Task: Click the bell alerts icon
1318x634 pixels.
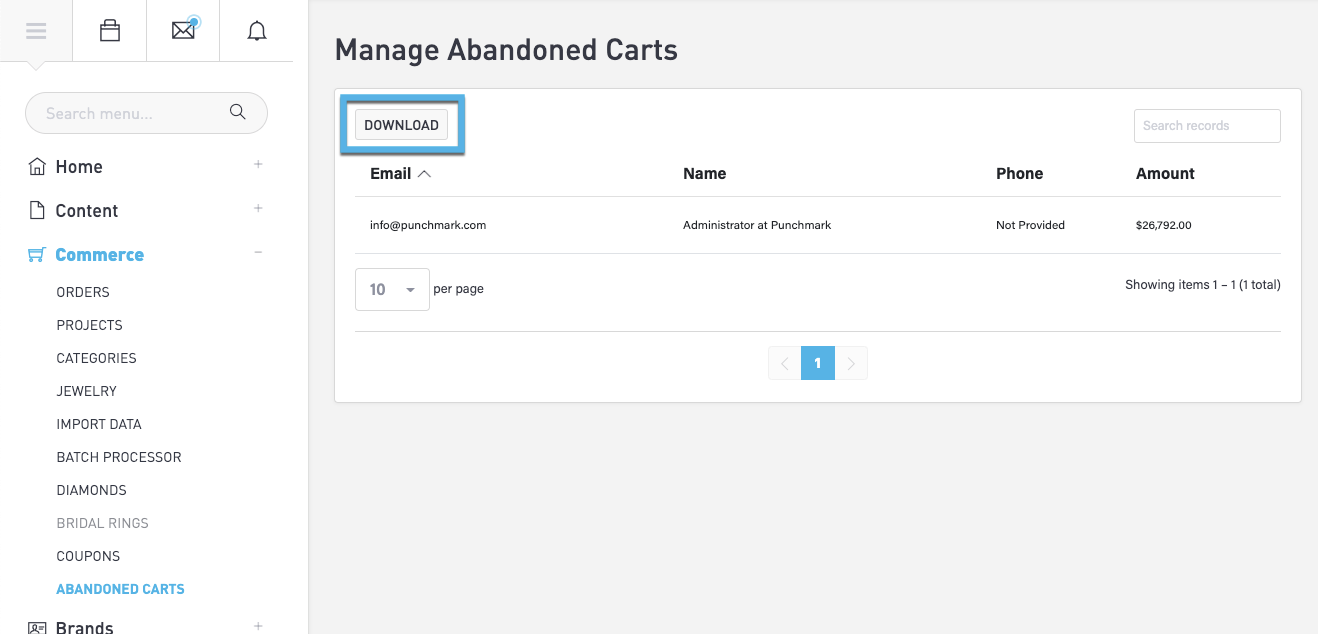Action: [x=257, y=31]
